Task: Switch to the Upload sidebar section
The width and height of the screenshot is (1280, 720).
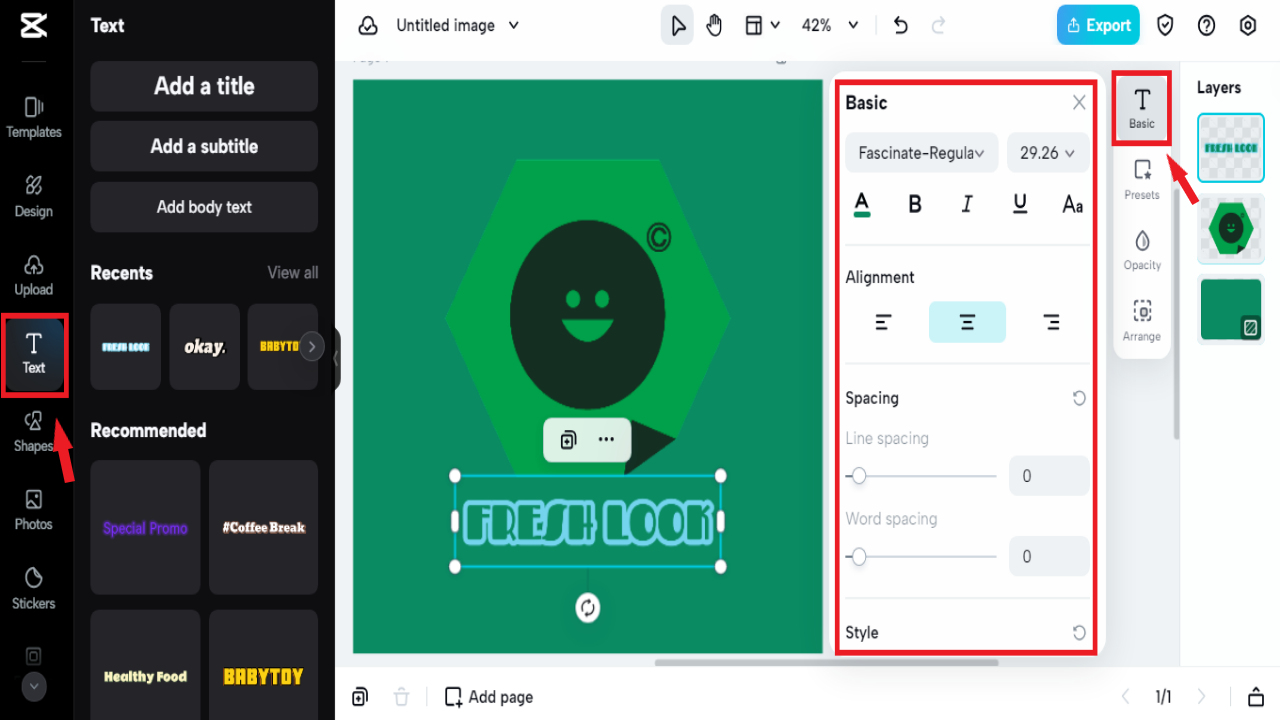Action: [34, 276]
